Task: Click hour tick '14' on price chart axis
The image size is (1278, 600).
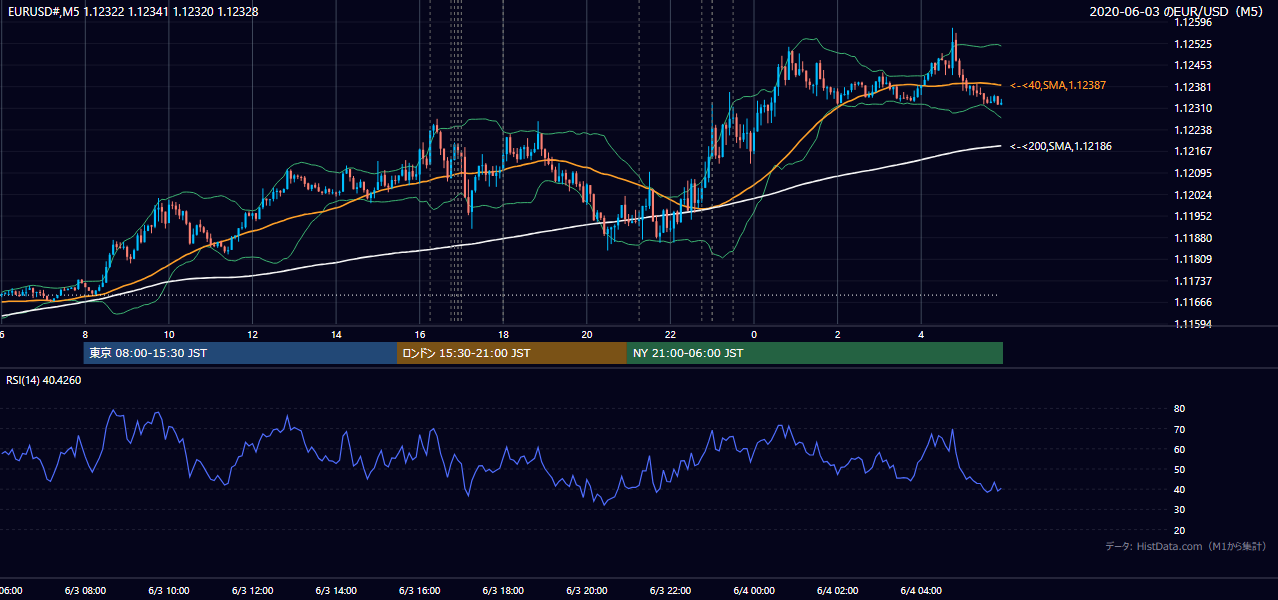Action: [x=336, y=335]
